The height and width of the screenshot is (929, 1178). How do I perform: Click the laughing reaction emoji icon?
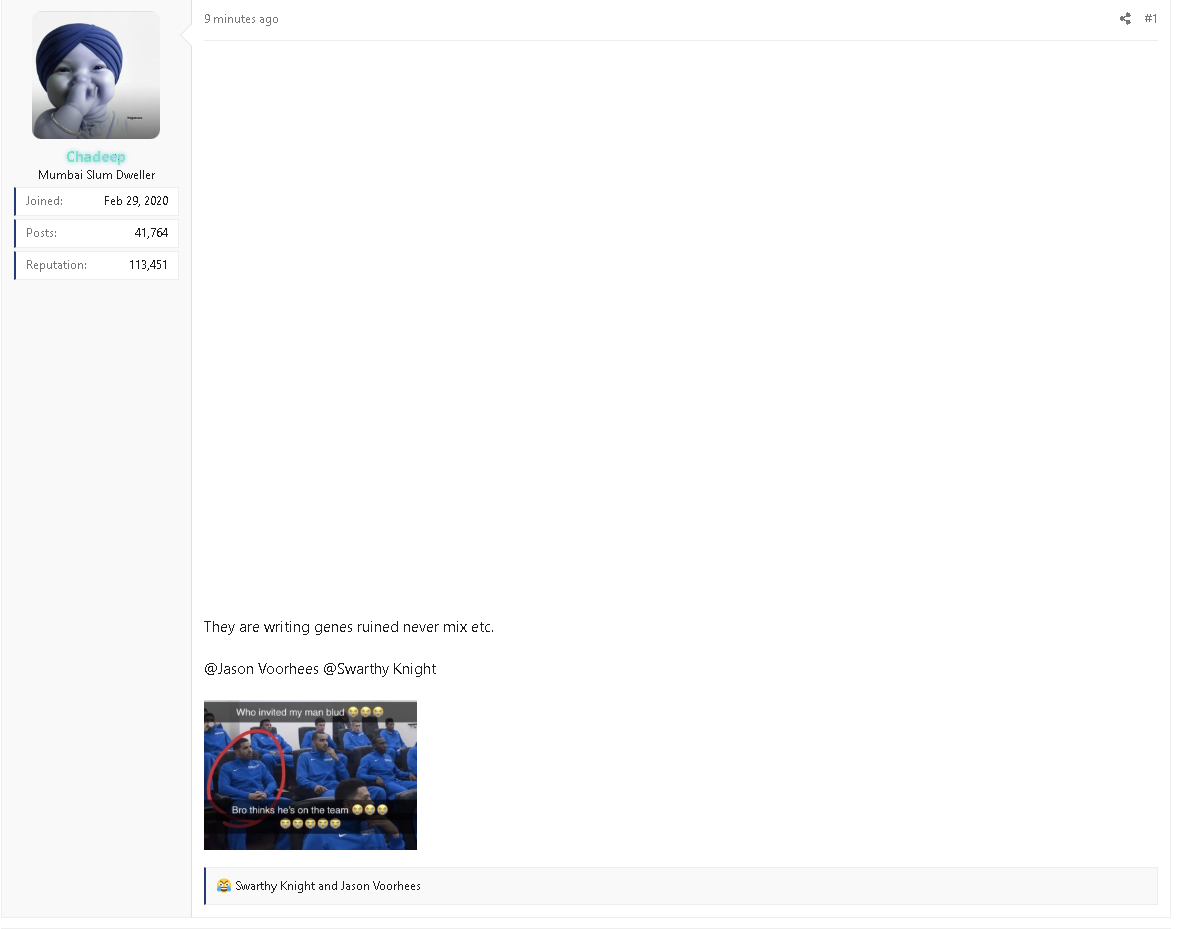(224, 886)
